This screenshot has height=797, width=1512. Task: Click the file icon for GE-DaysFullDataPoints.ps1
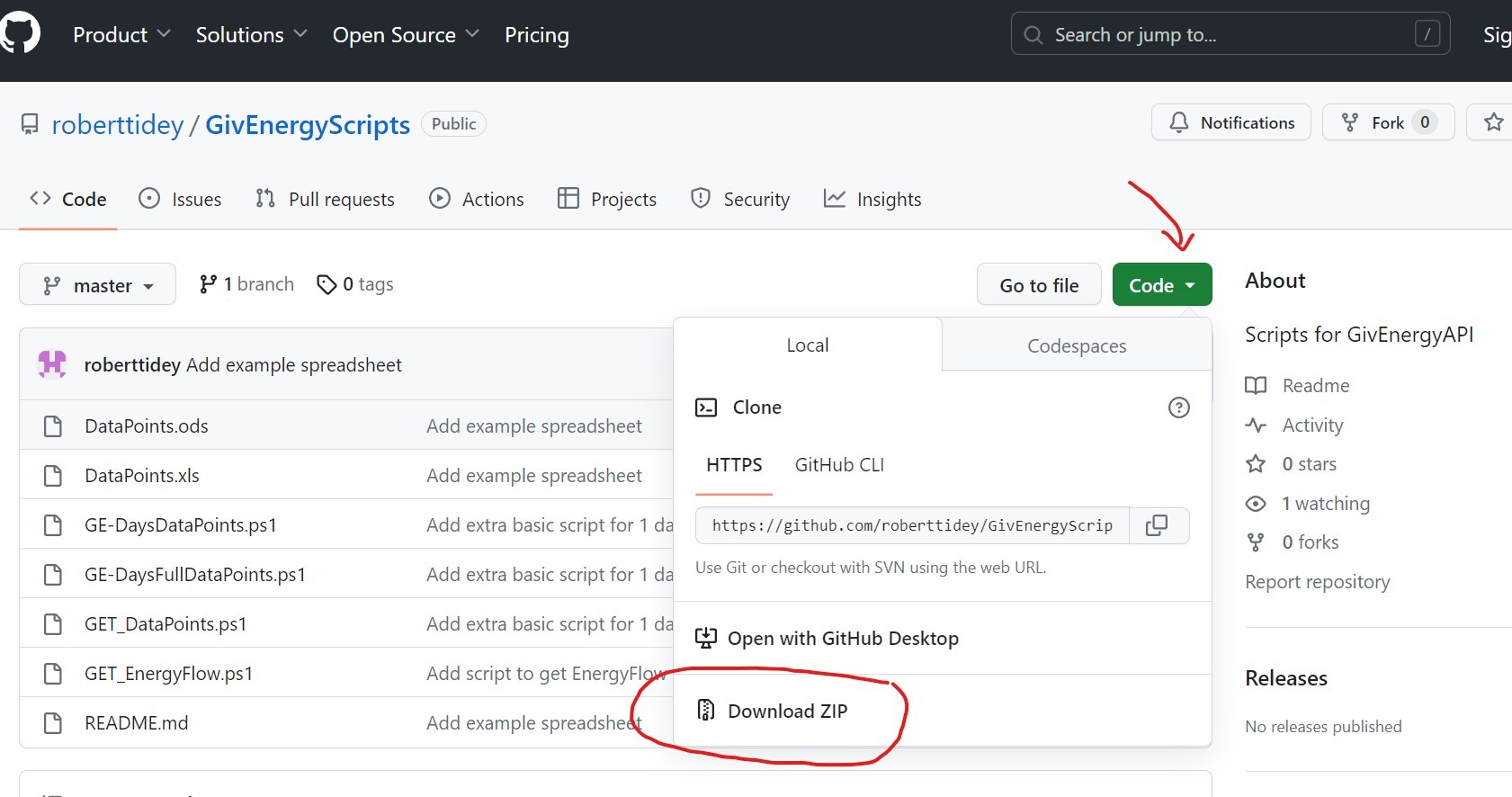click(x=53, y=574)
